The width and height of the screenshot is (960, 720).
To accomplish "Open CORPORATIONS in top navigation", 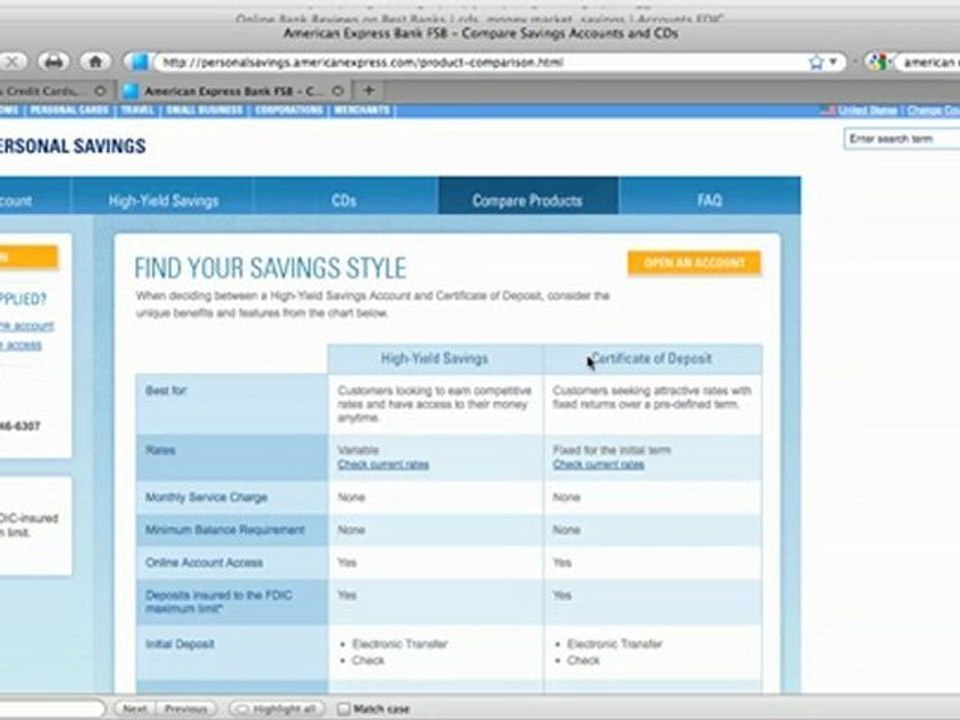I will point(289,110).
